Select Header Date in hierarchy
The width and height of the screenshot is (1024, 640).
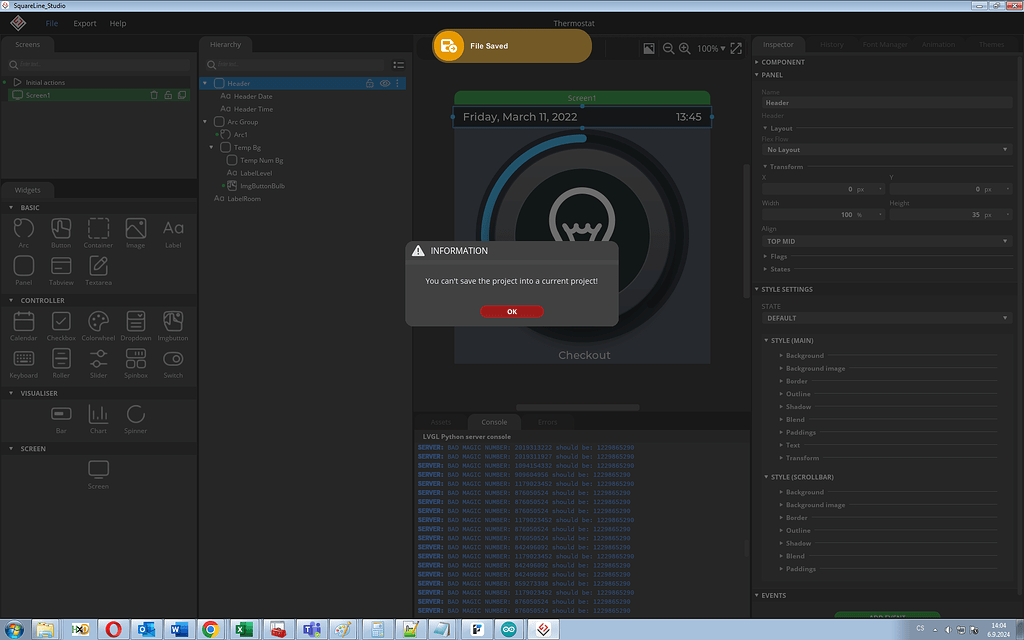(253, 96)
